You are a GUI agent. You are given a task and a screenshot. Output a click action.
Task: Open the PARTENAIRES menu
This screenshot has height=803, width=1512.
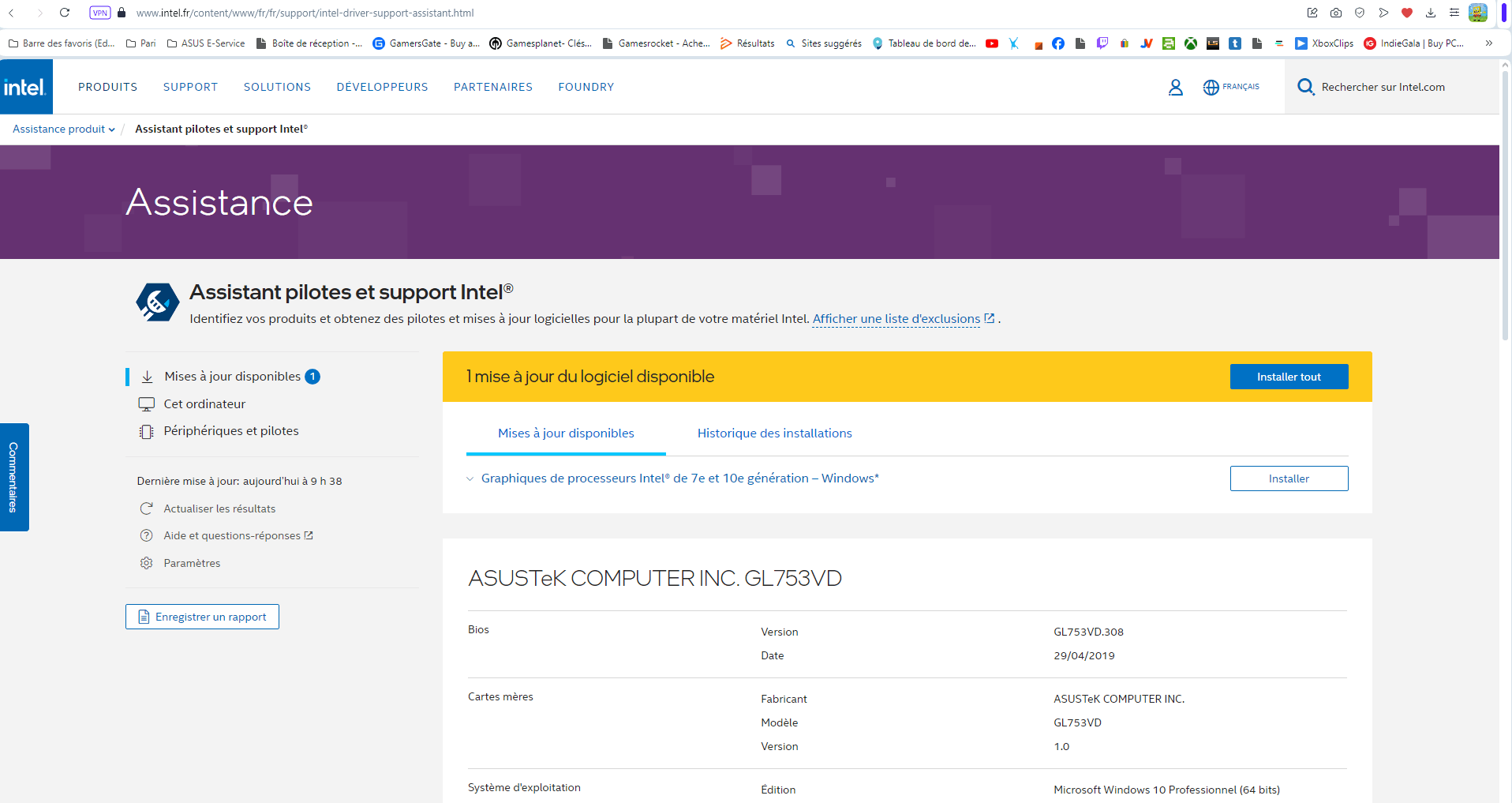coord(493,87)
